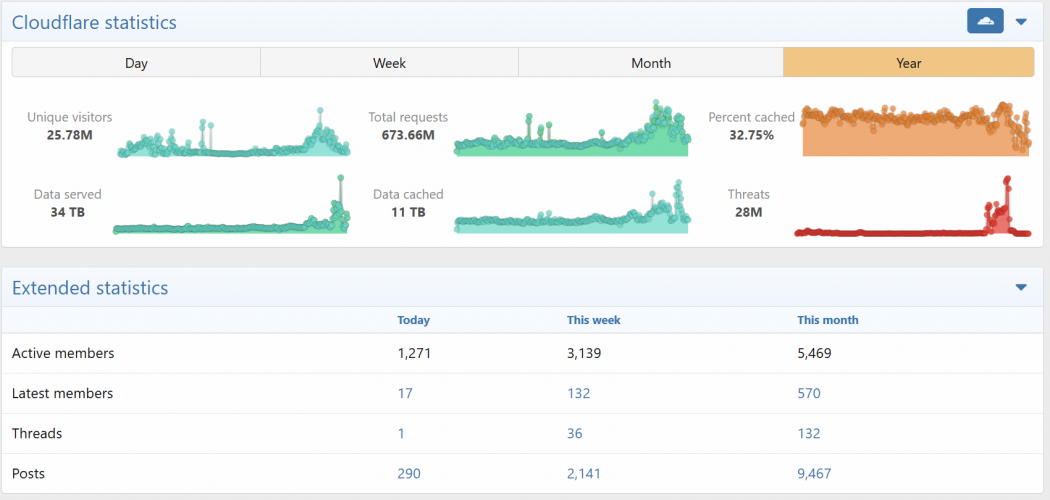Click Active members this week value 3,139
Image resolution: width=1050 pixels, height=500 pixels.
[x=584, y=353]
